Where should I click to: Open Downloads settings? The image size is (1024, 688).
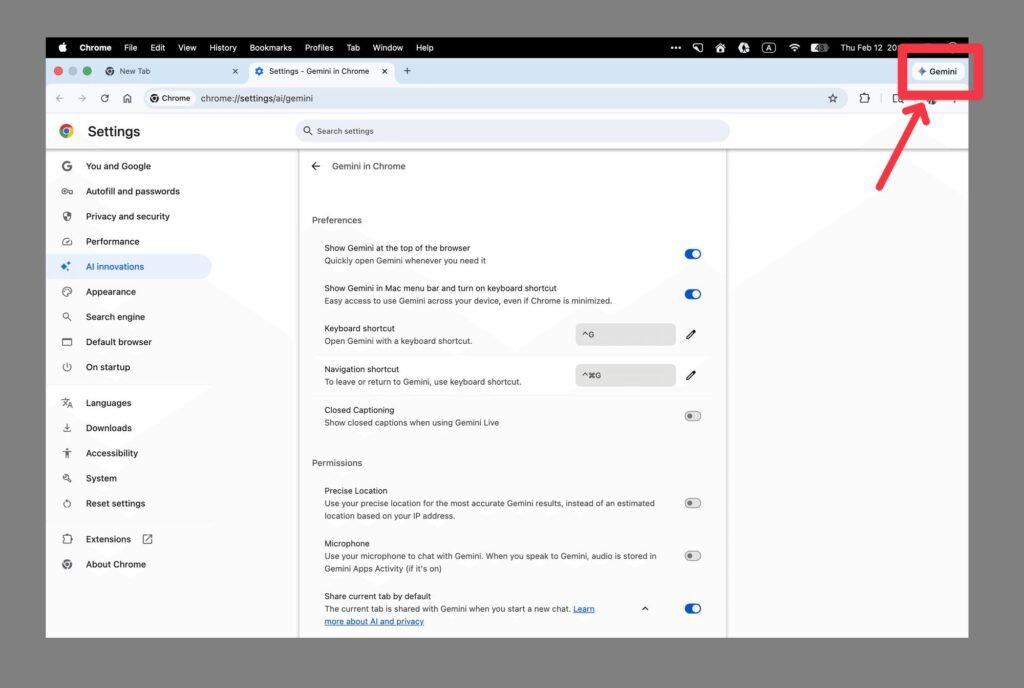129,428
